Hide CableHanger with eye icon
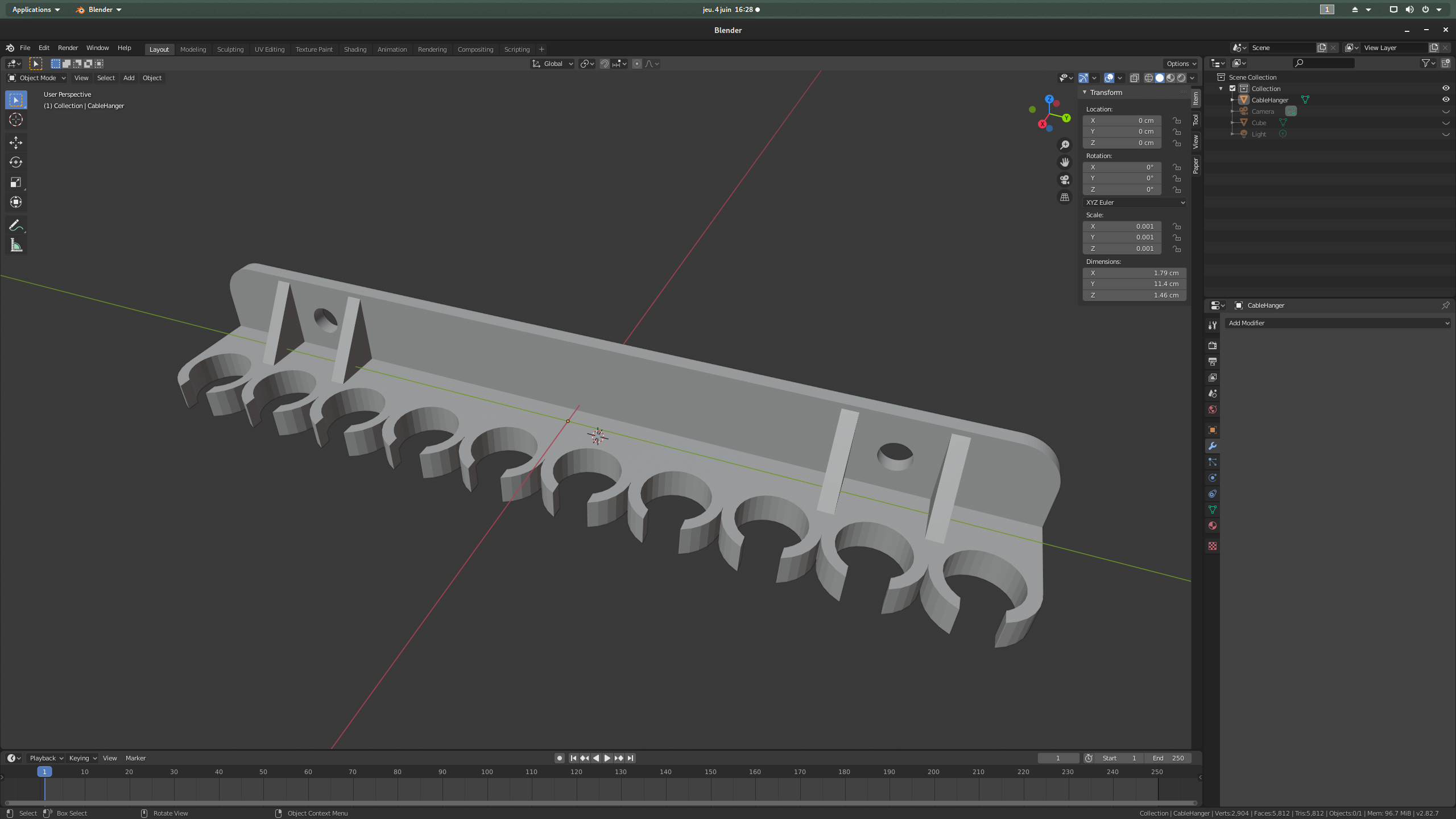The image size is (1456, 819). 1445,100
